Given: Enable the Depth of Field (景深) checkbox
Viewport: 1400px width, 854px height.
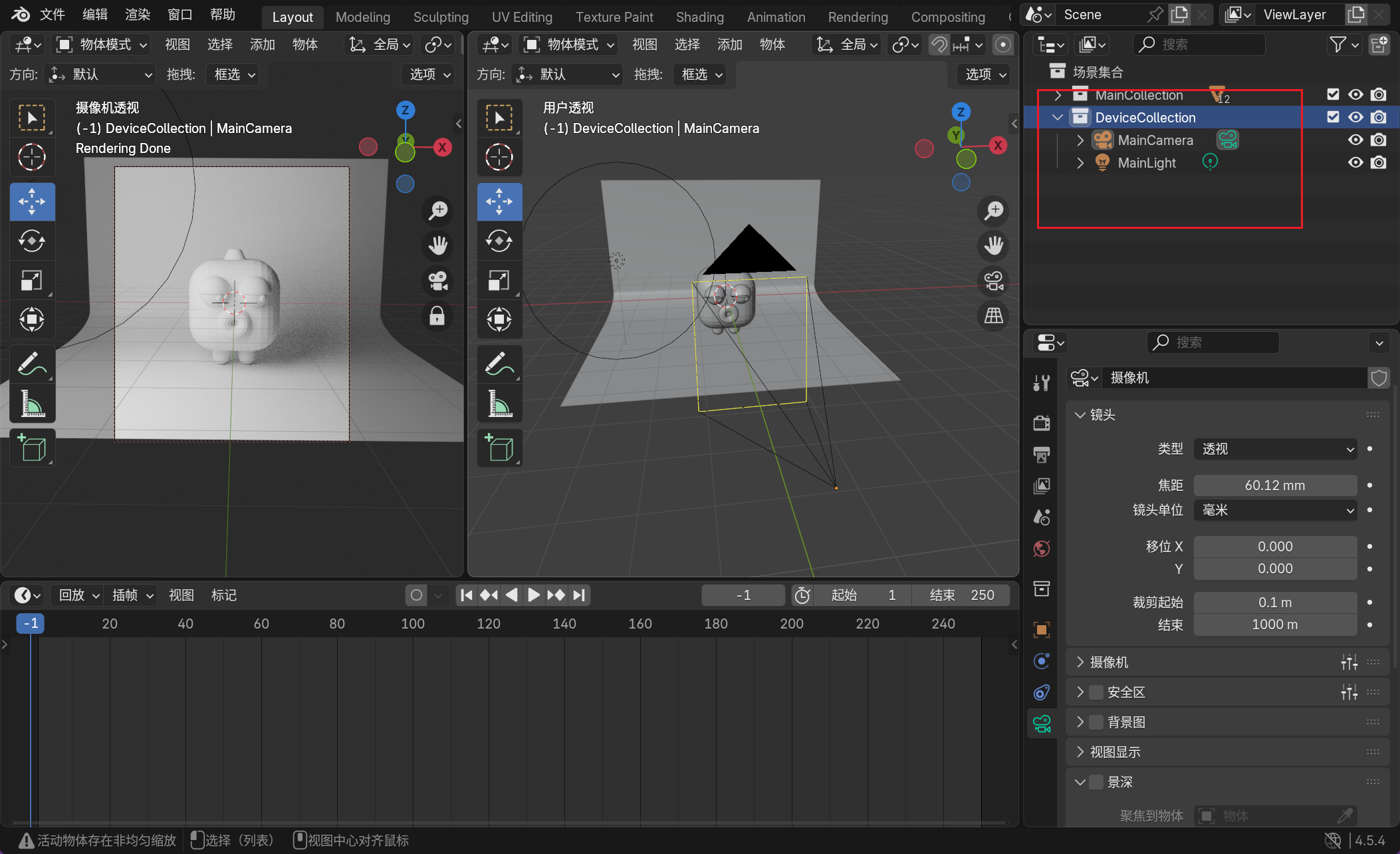Looking at the screenshot, I should coord(1096,782).
